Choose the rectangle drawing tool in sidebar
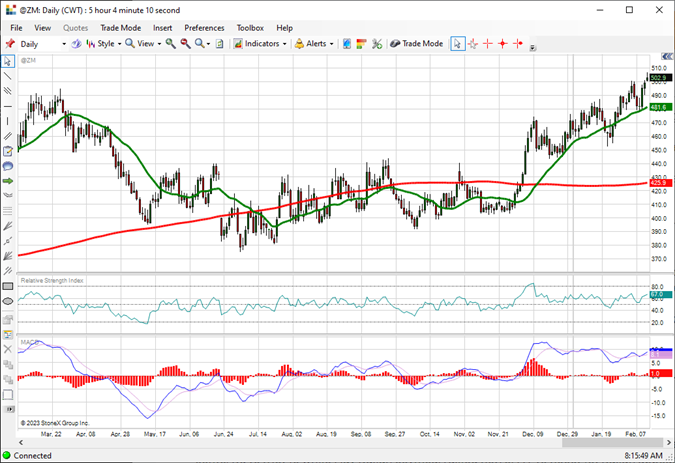 click(8, 286)
